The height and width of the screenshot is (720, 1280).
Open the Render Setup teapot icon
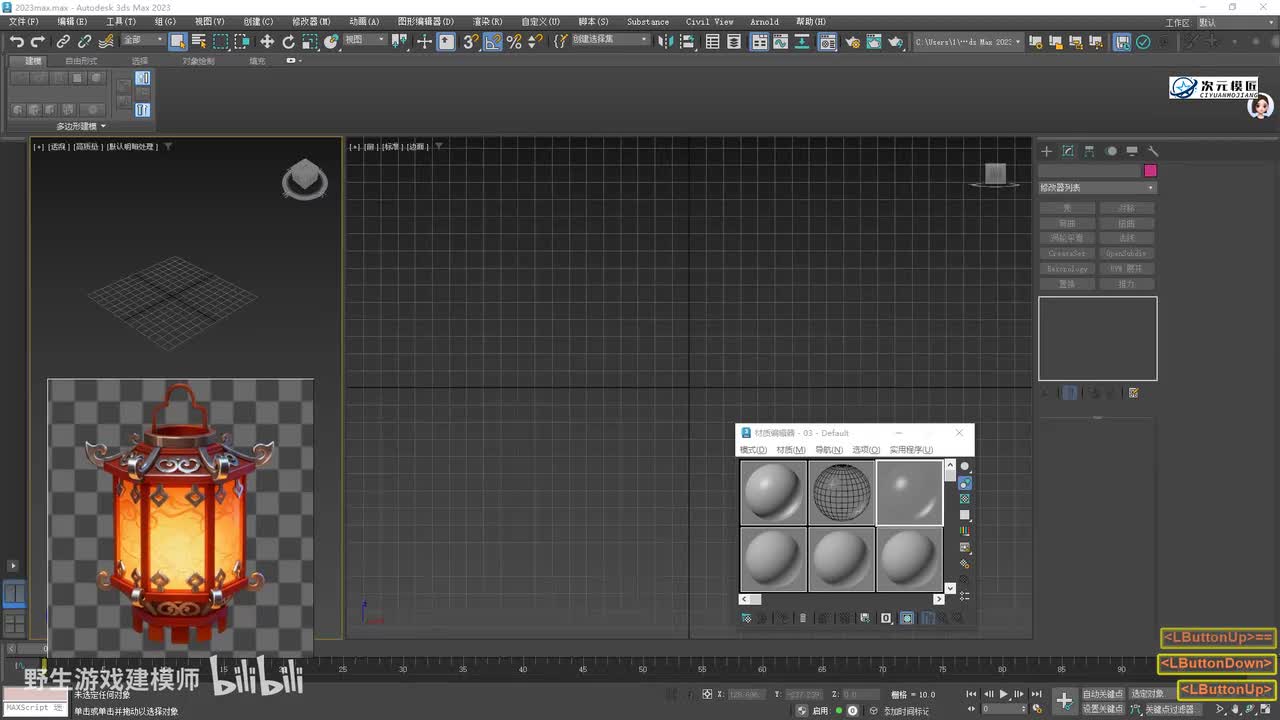coord(852,42)
